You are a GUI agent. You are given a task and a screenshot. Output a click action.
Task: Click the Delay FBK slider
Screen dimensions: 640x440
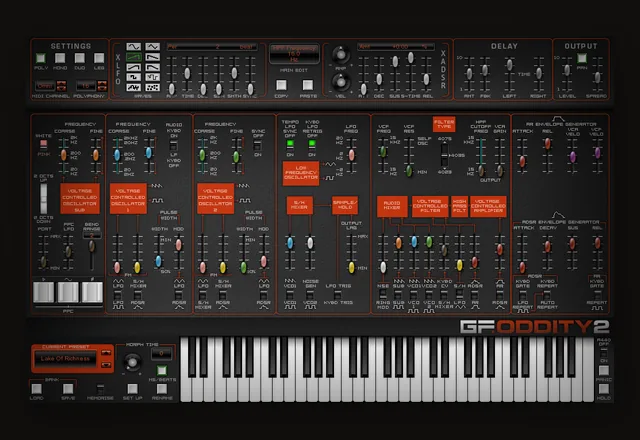tap(485, 70)
